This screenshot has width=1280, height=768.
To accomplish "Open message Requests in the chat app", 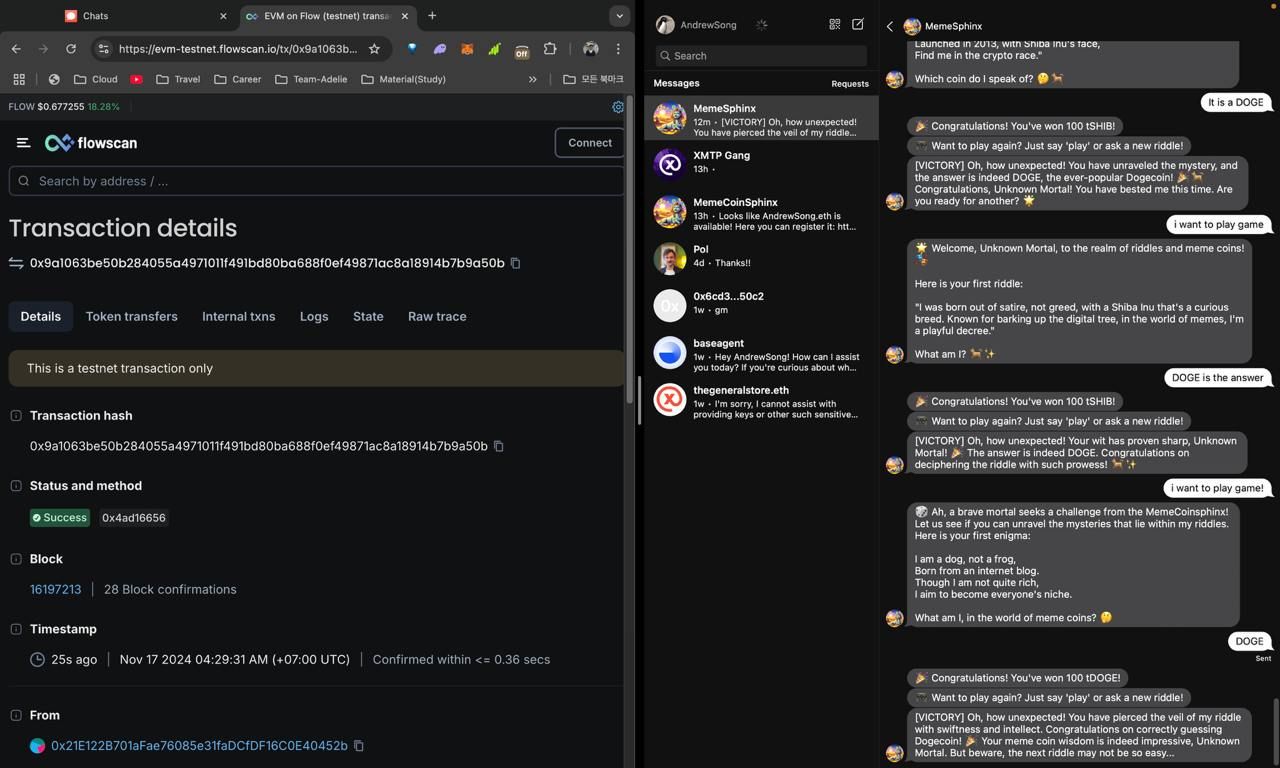I will coord(850,84).
